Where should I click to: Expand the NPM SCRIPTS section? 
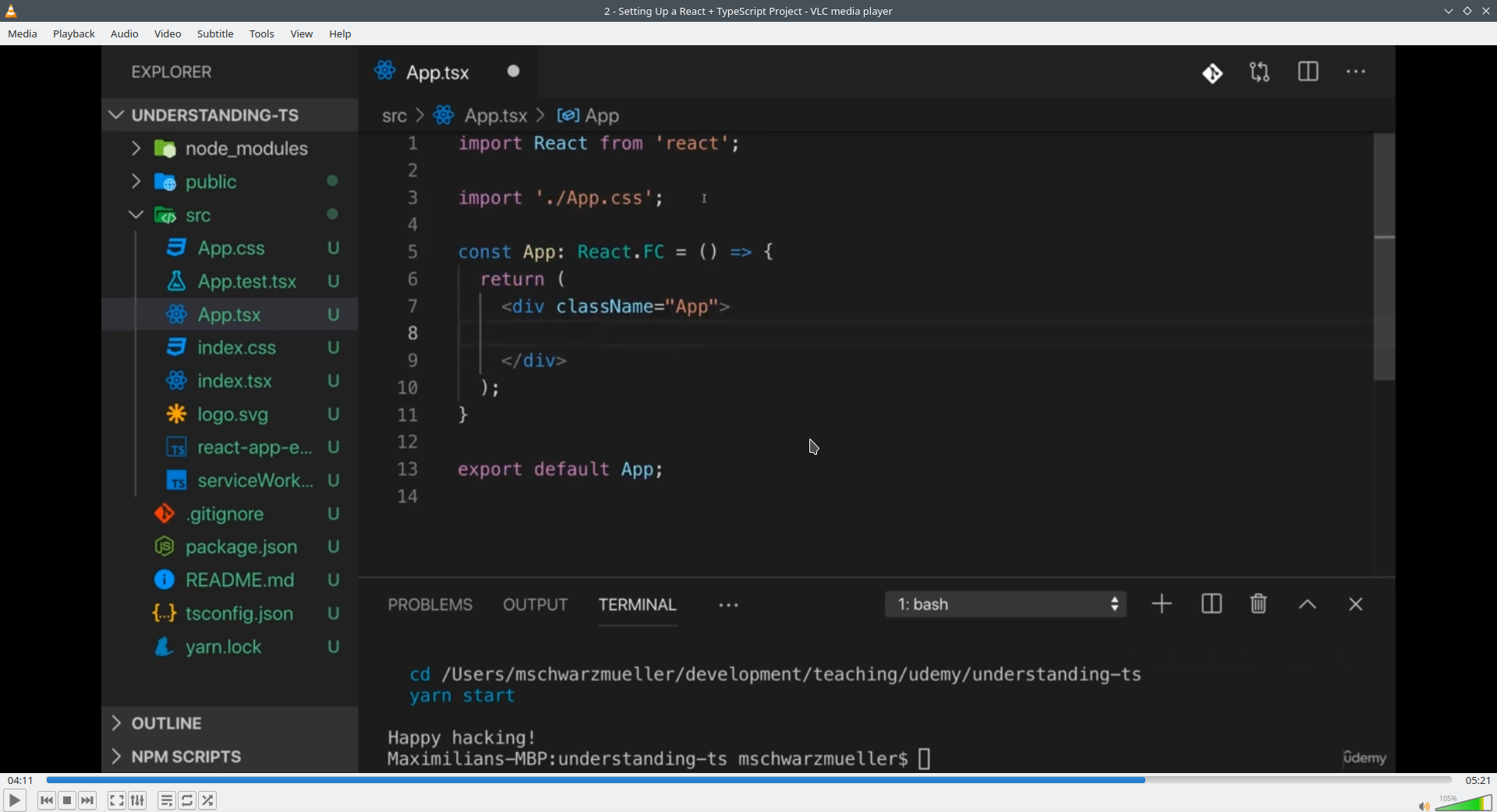pyautogui.click(x=116, y=757)
